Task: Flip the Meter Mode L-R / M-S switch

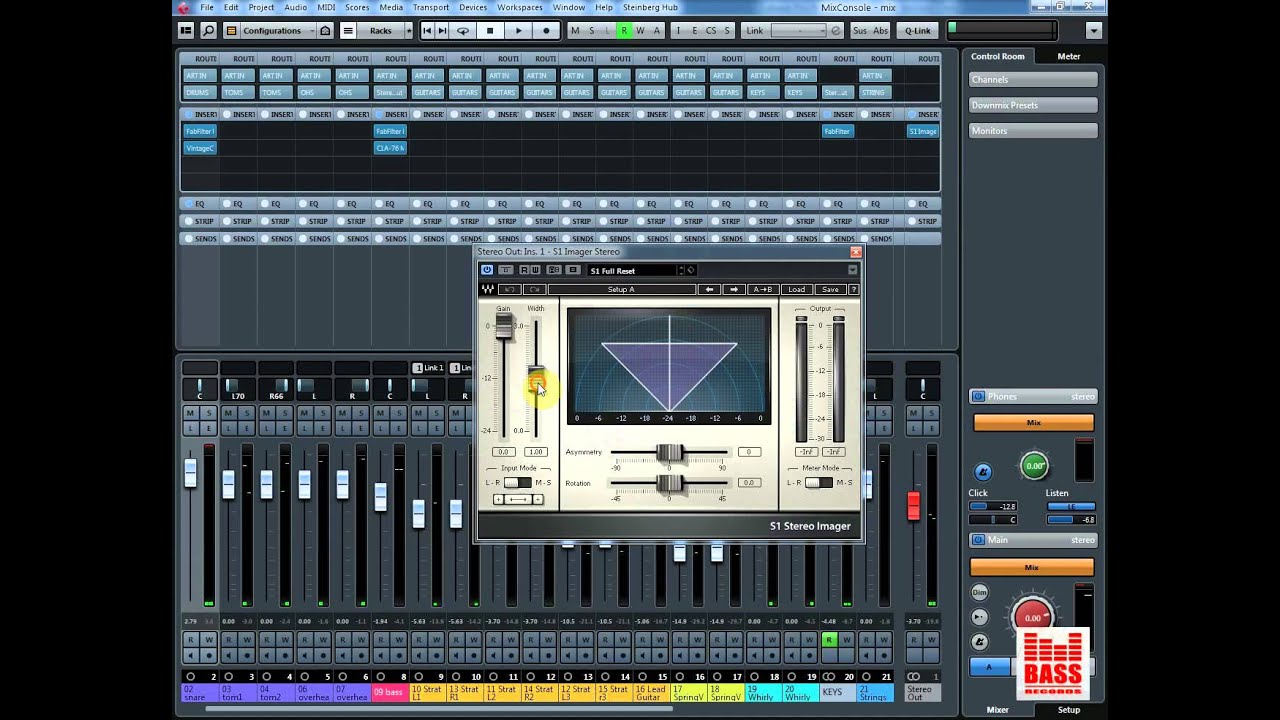Action: click(x=819, y=483)
